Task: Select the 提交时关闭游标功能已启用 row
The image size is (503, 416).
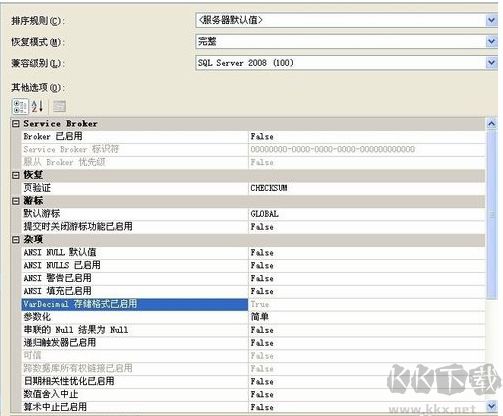Action: point(254,227)
